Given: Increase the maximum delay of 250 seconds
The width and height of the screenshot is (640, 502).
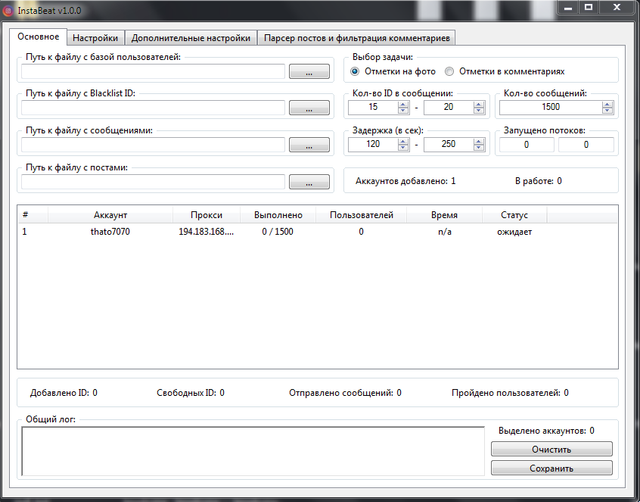Looking at the screenshot, I should point(477,140).
